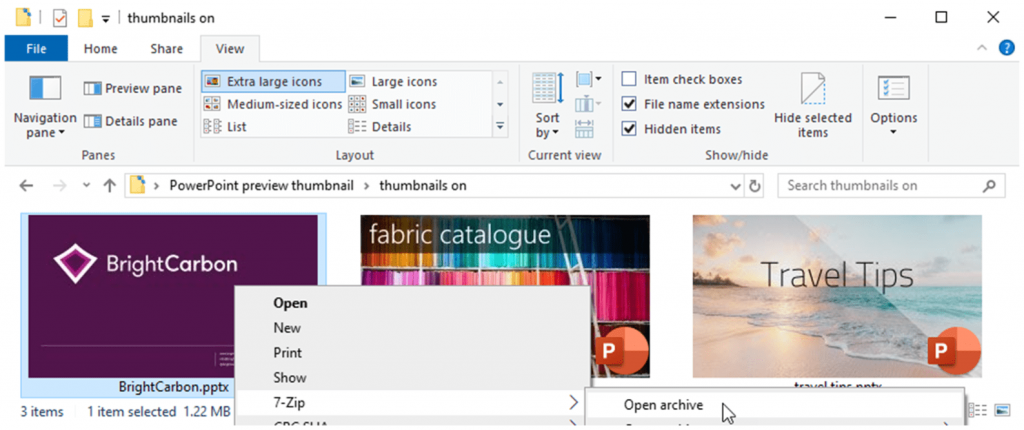Open the Options dropdown
1024x430 pixels.
coord(893,105)
